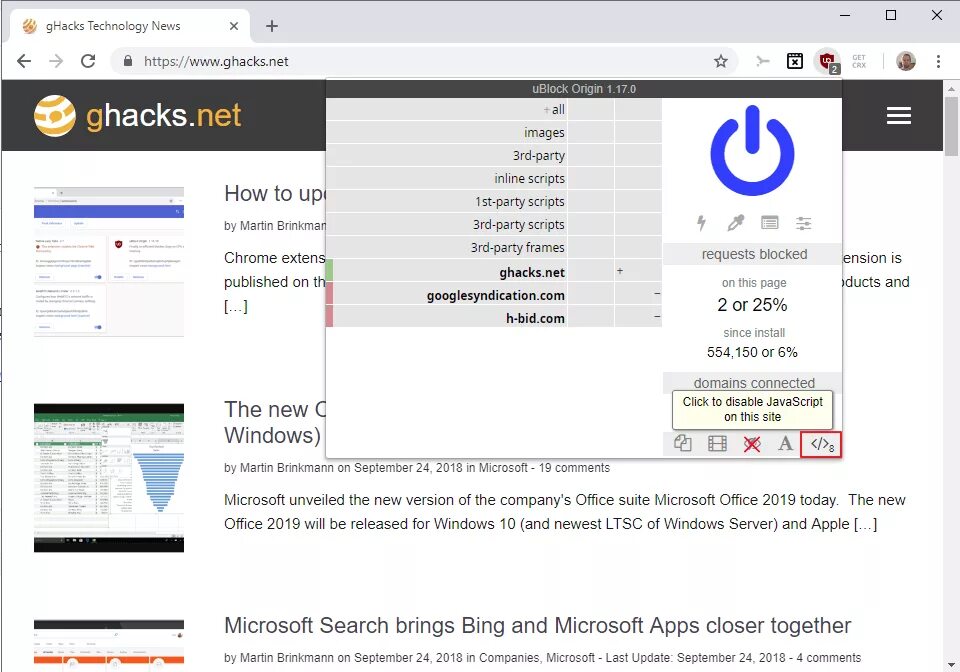The width and height of the screenshot is (960, 672).
Task: Disable JavaScript with the </> icon
Action: 822,444
